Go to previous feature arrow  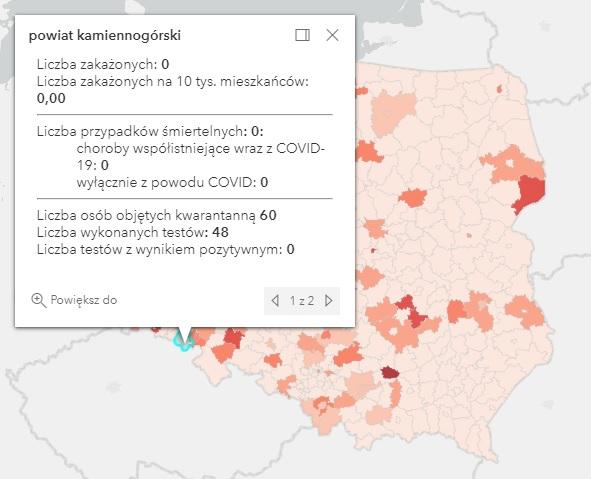[x=275, y=300]
